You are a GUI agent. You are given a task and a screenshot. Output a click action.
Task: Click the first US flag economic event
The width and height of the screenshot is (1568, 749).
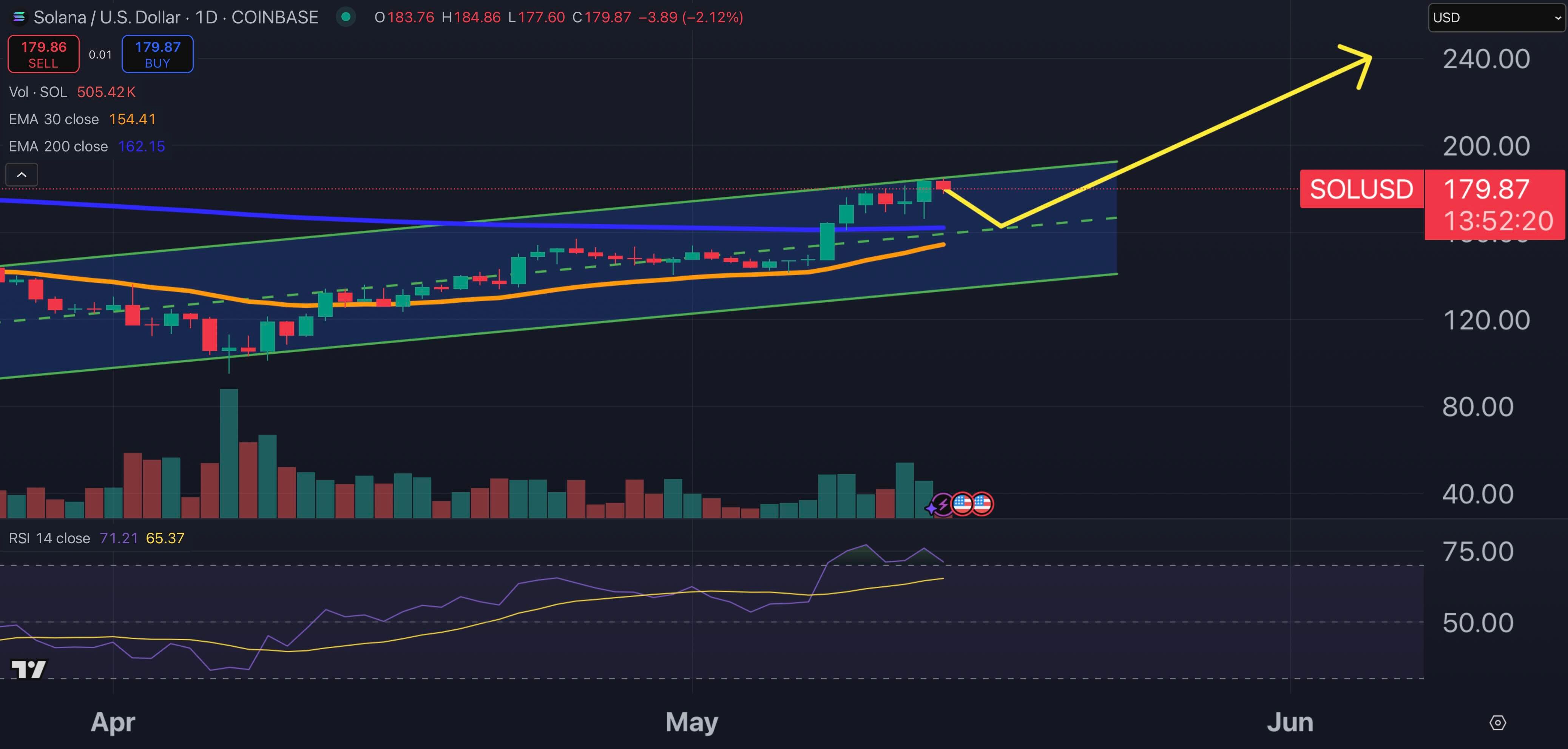pos(962,504)
